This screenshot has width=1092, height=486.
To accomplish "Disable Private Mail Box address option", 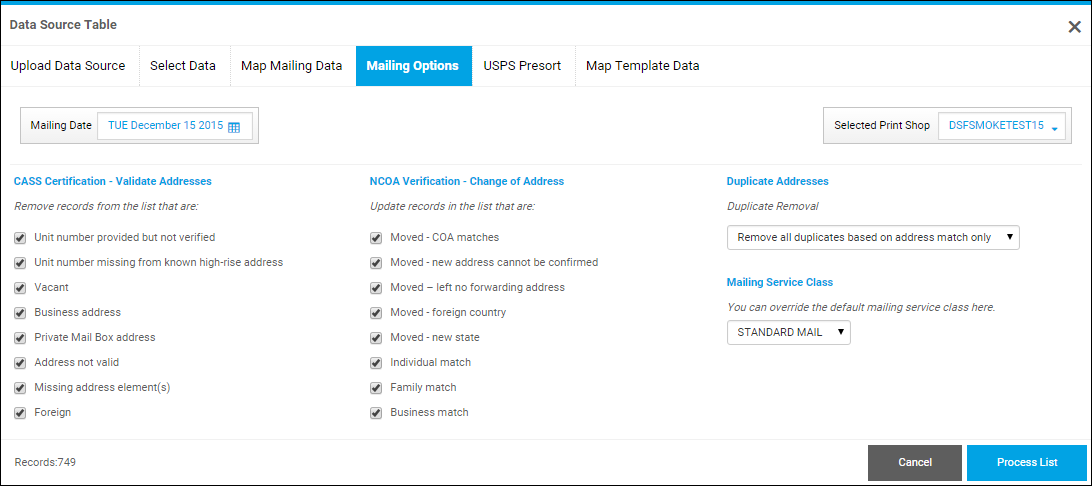I will pos(20,338).
